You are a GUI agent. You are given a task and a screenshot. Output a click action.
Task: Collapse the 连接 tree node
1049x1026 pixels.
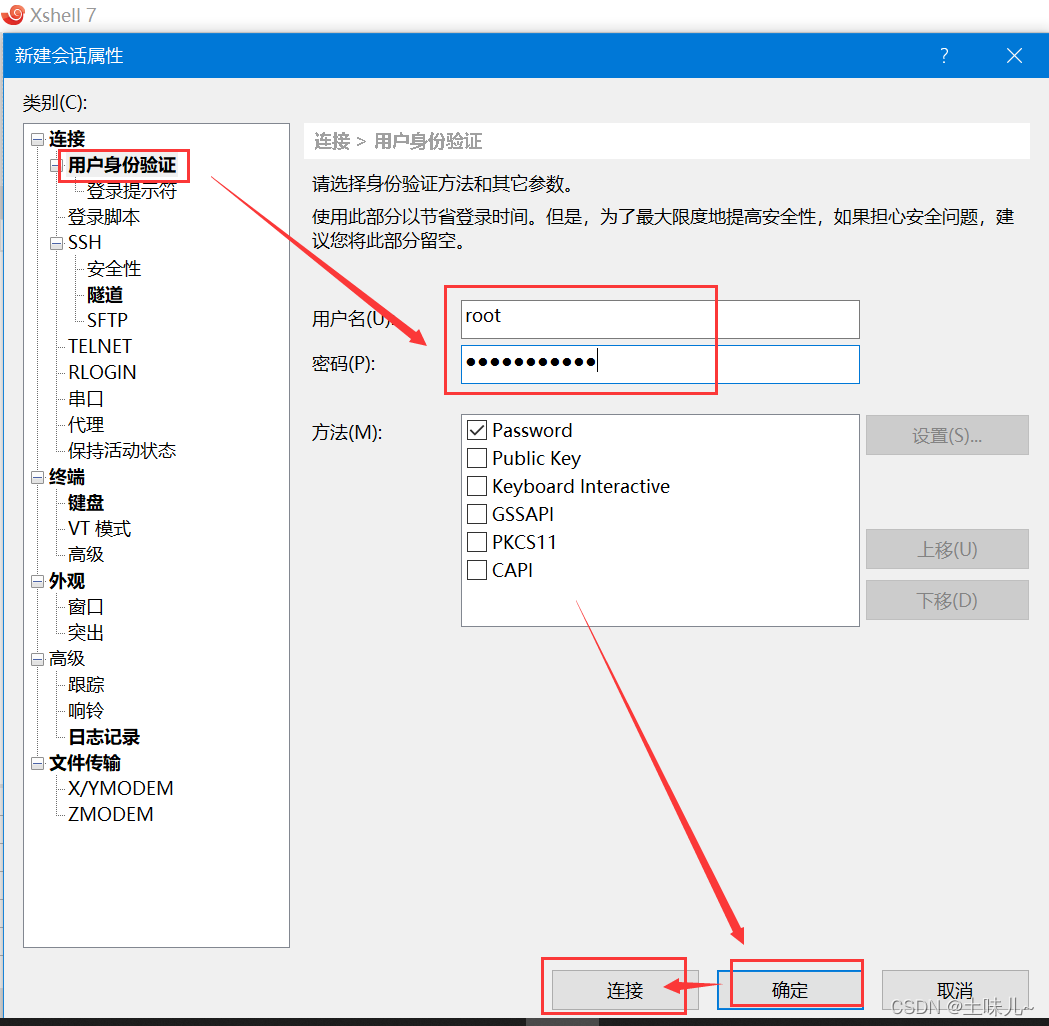37,139
